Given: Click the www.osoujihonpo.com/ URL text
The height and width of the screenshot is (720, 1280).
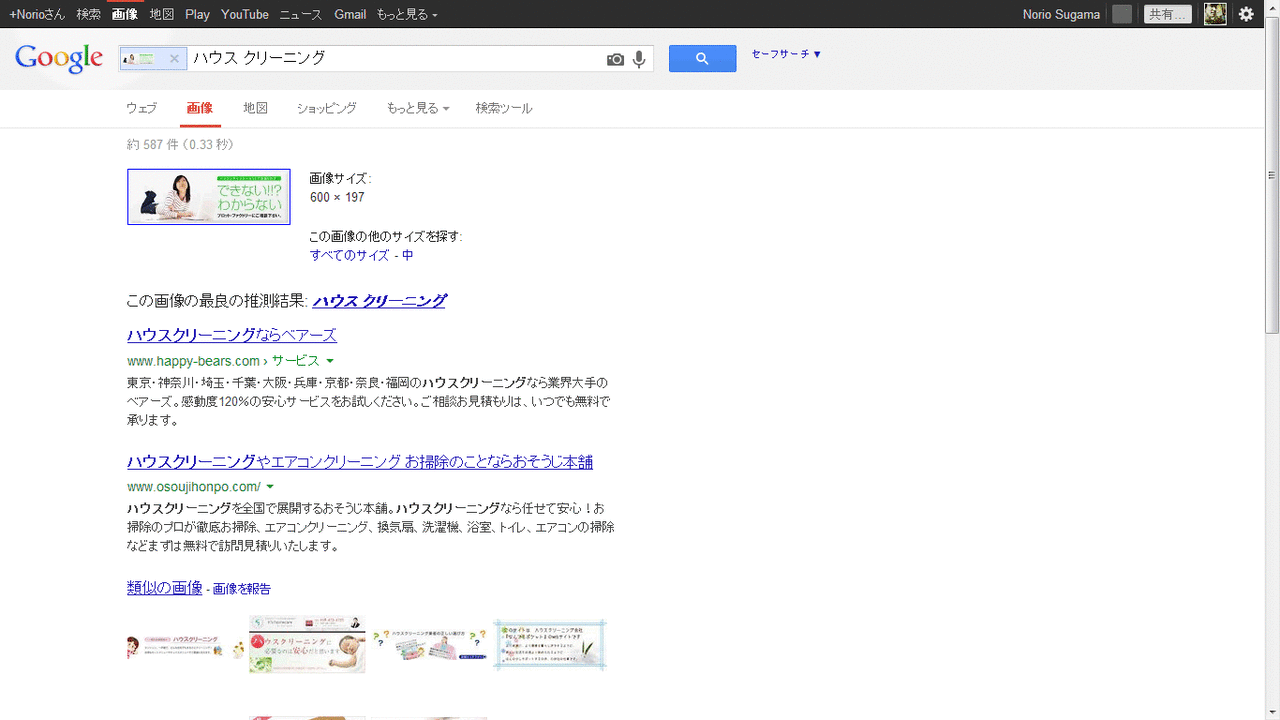Looking at the screenshot, I should pyautogui.click(x=194, y=487).
